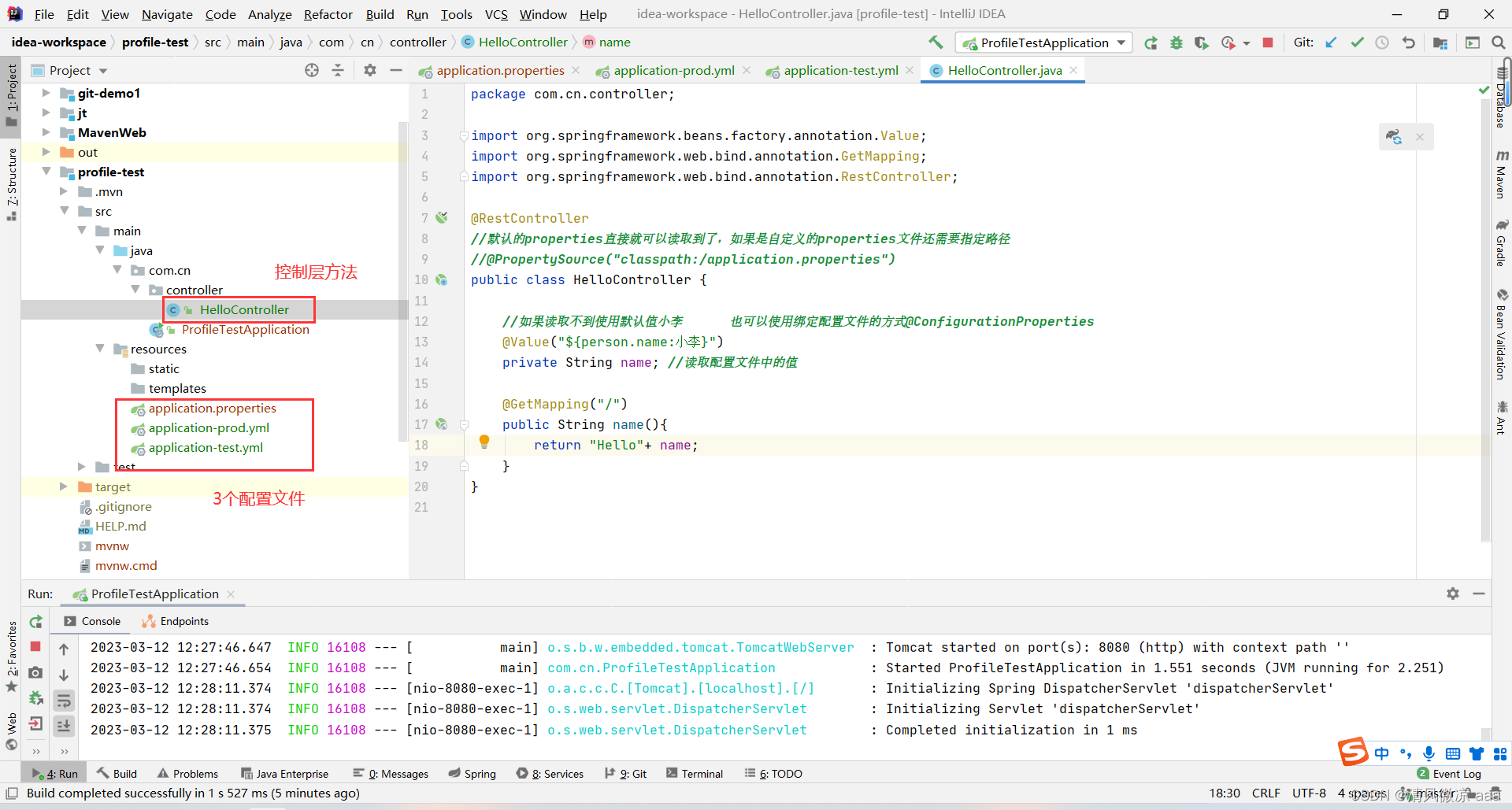Click Sogou input method Chinese mode icon
The image size is (1512, 810).
pos(1382,753)
